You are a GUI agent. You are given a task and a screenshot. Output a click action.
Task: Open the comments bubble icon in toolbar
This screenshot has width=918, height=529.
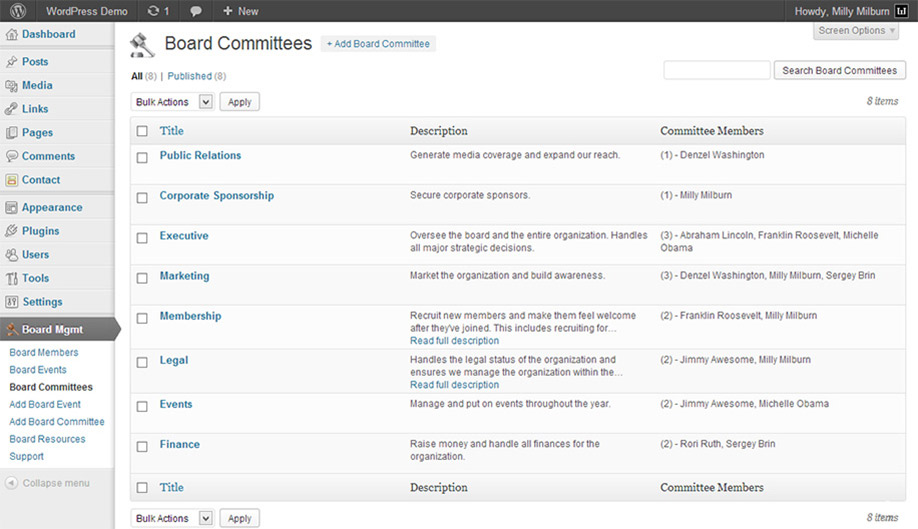(195, 11)
